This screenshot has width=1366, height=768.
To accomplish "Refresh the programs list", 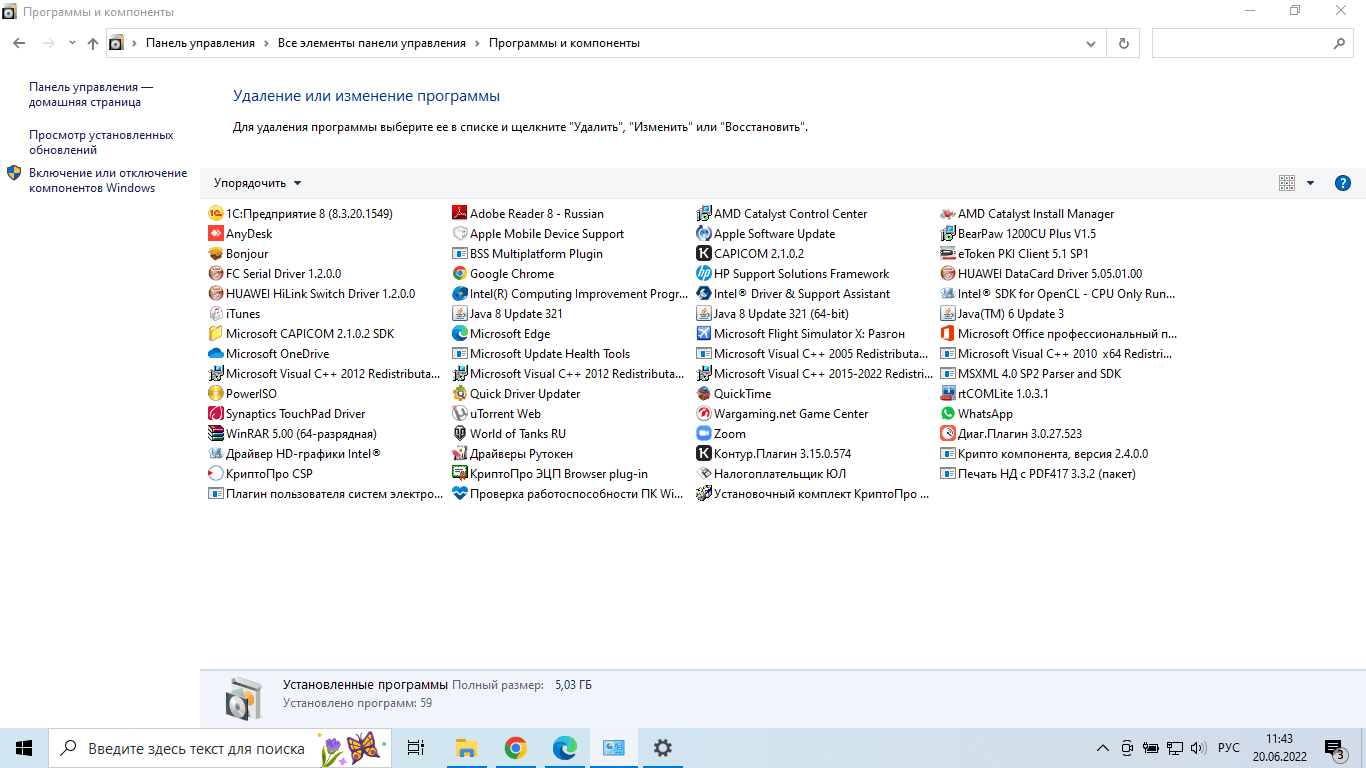I will tap(1124, 44).
